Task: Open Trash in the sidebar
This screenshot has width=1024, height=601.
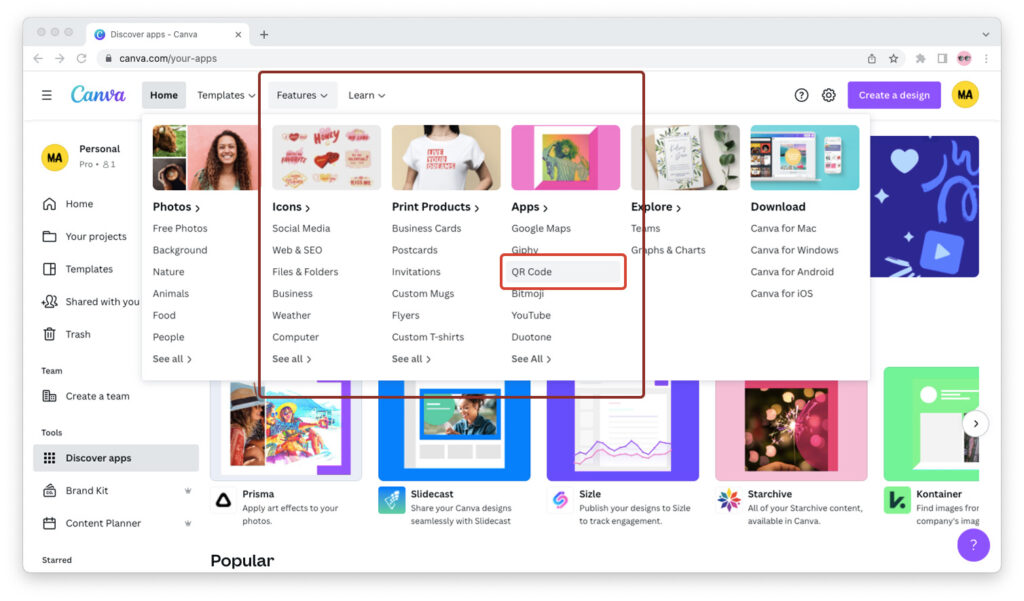Action: (x=66, y=334)
